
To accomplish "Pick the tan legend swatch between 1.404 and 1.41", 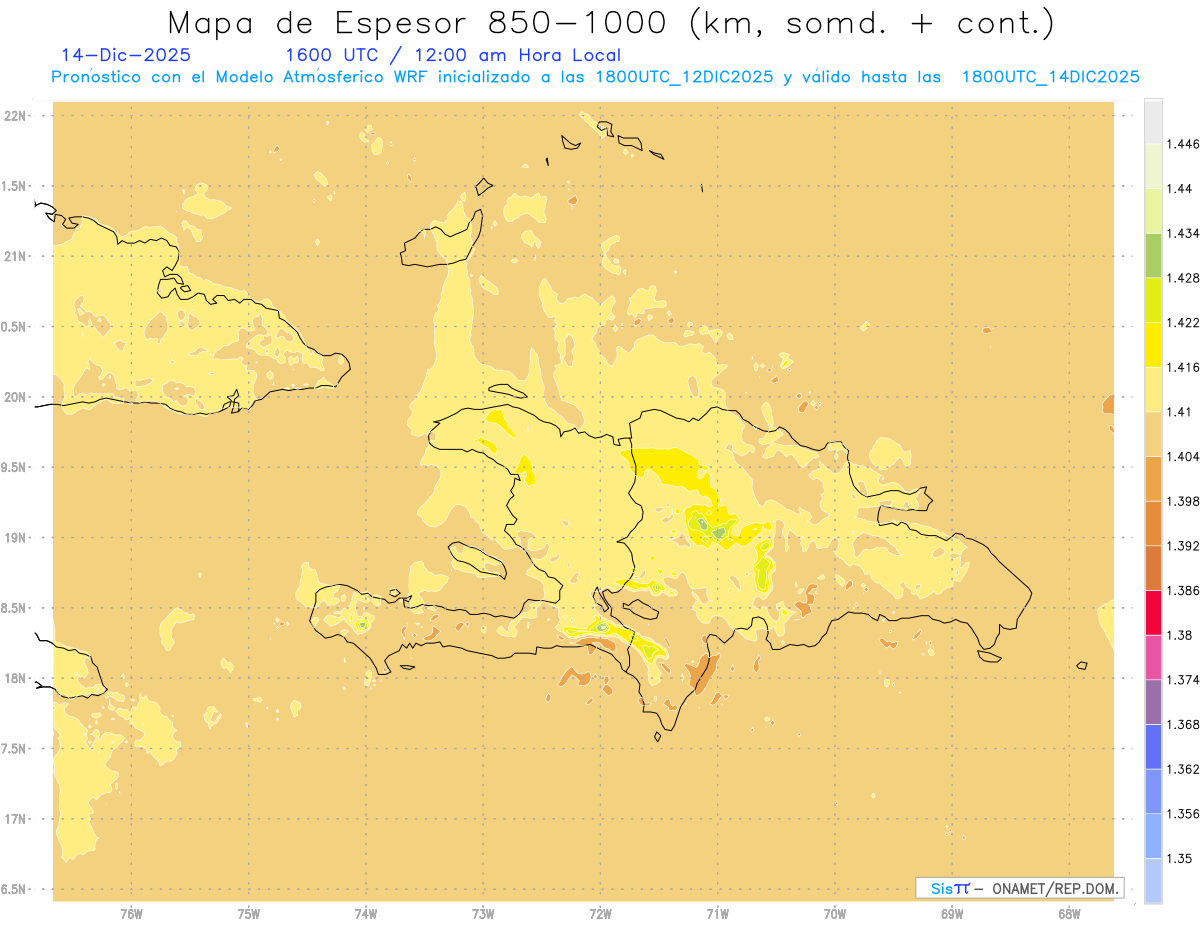I will 1153,434.
